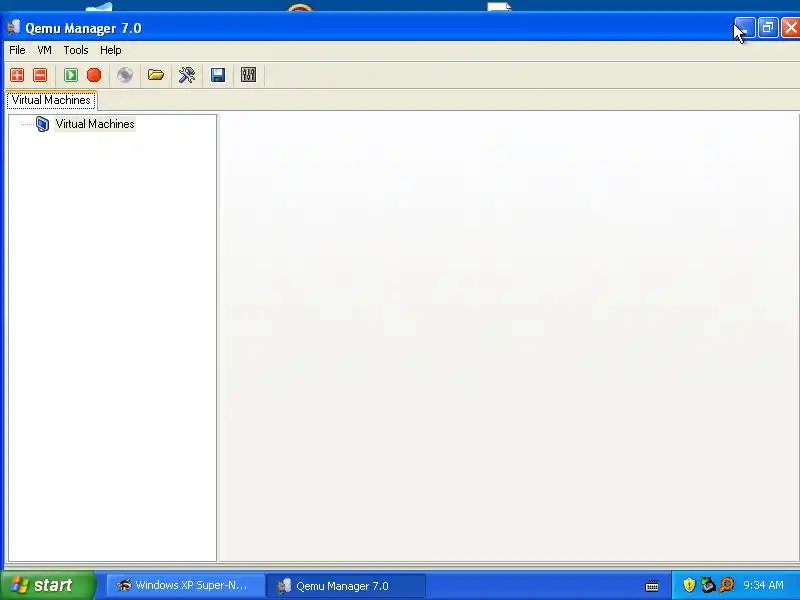Select the Virtual Machines tab
The image size is (800, 600).
tap(51, 100)
